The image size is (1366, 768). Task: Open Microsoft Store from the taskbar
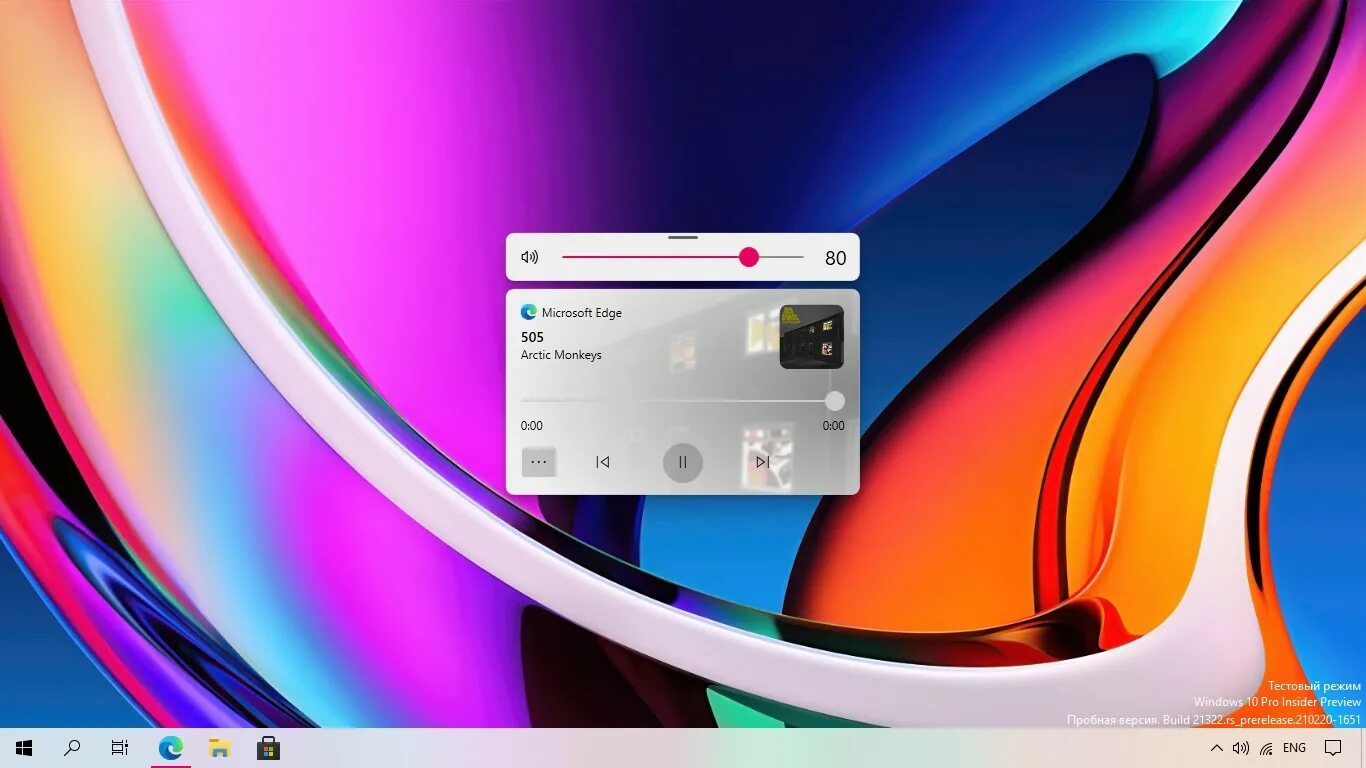pos(268,748)
